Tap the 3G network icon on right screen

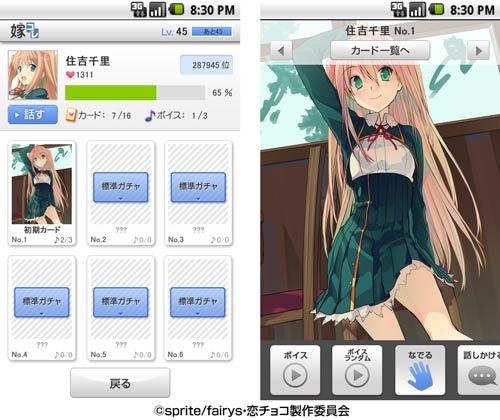tap(398, 9)
